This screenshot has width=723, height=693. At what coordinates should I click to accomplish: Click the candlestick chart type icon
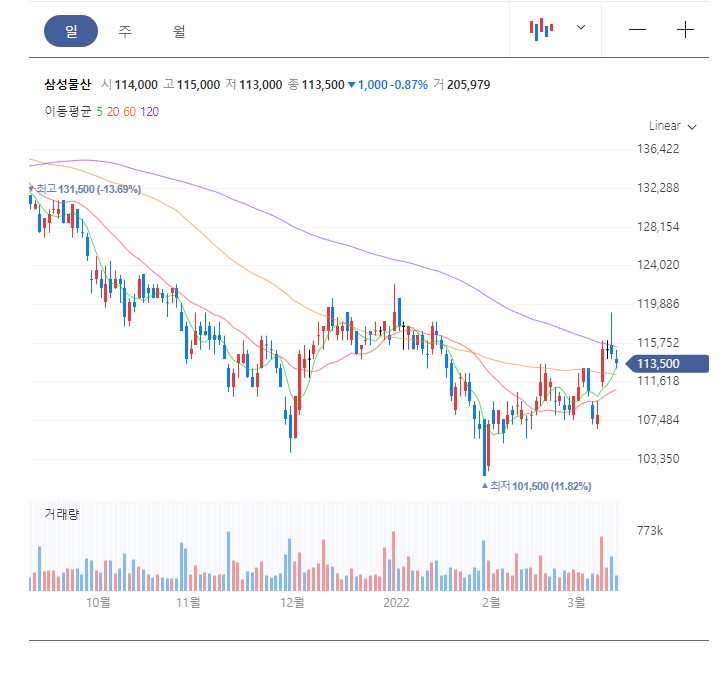pyautogui.click(x=541, y=29)
